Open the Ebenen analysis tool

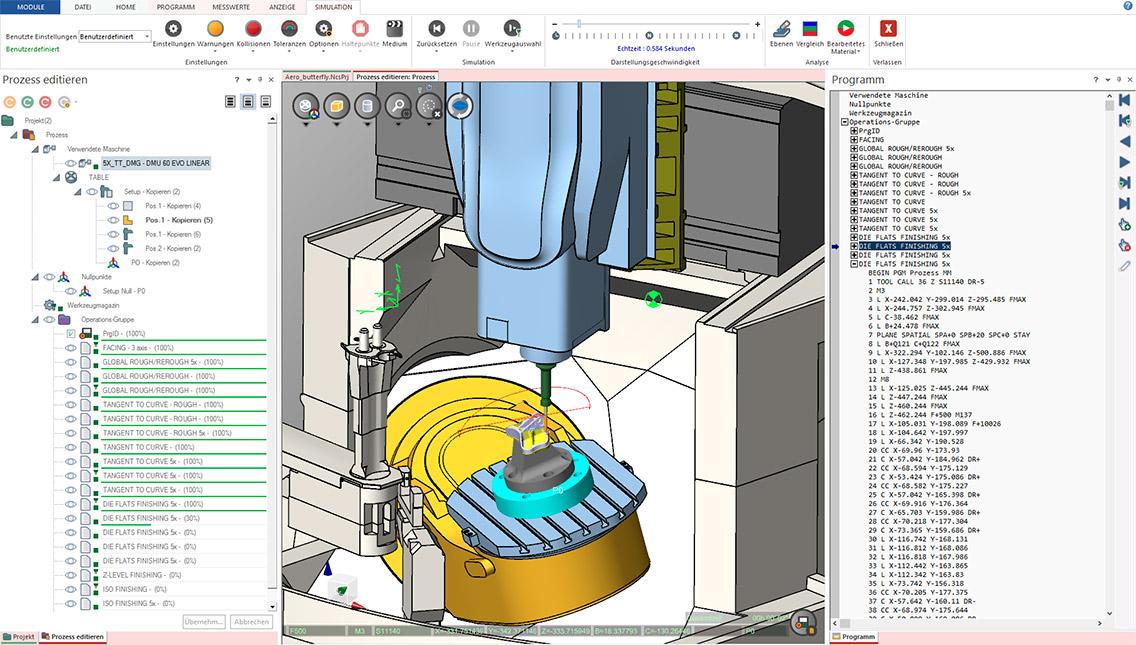(783, 29)
